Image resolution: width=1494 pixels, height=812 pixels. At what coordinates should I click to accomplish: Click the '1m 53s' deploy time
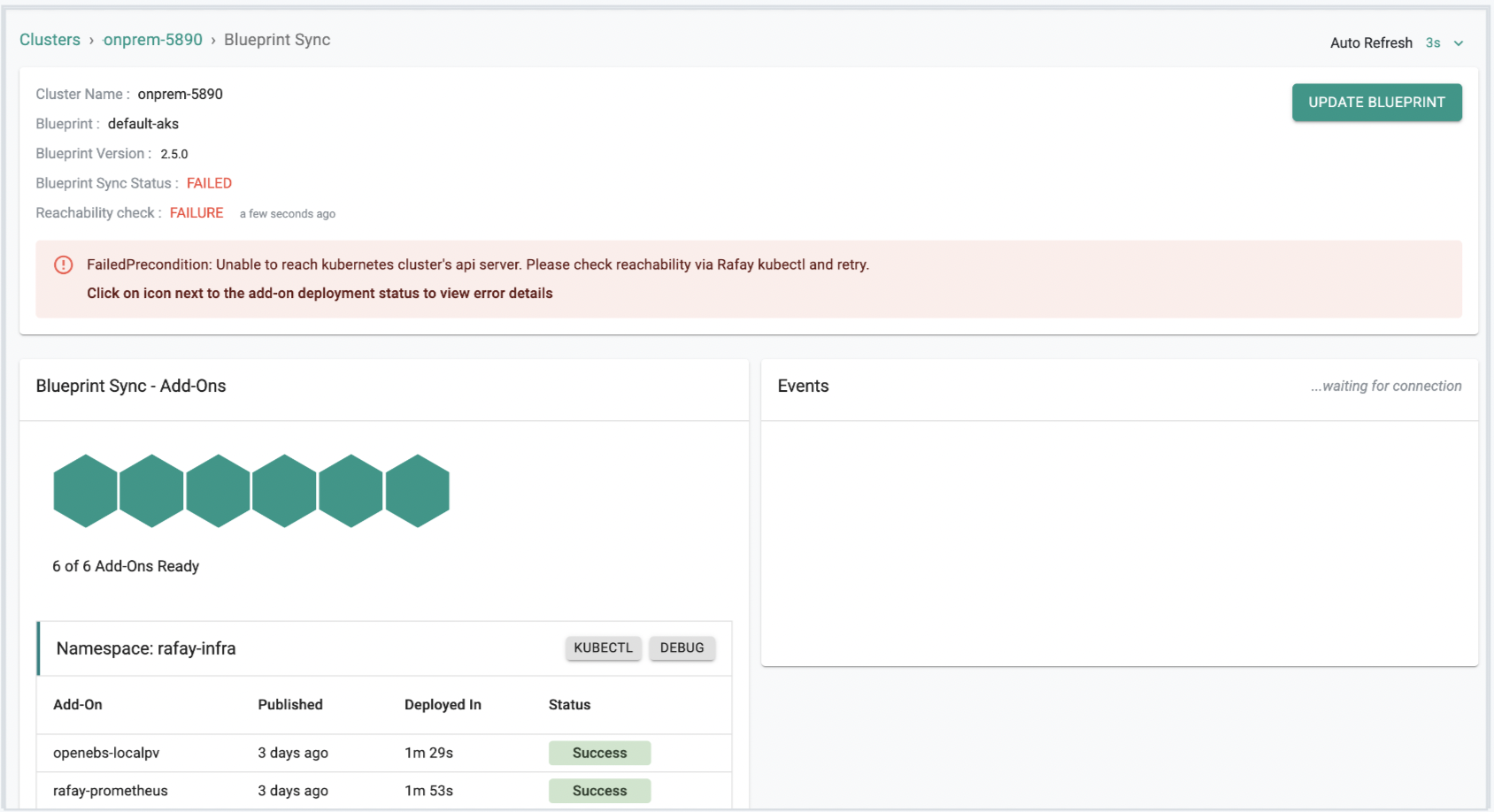[428, 791]
